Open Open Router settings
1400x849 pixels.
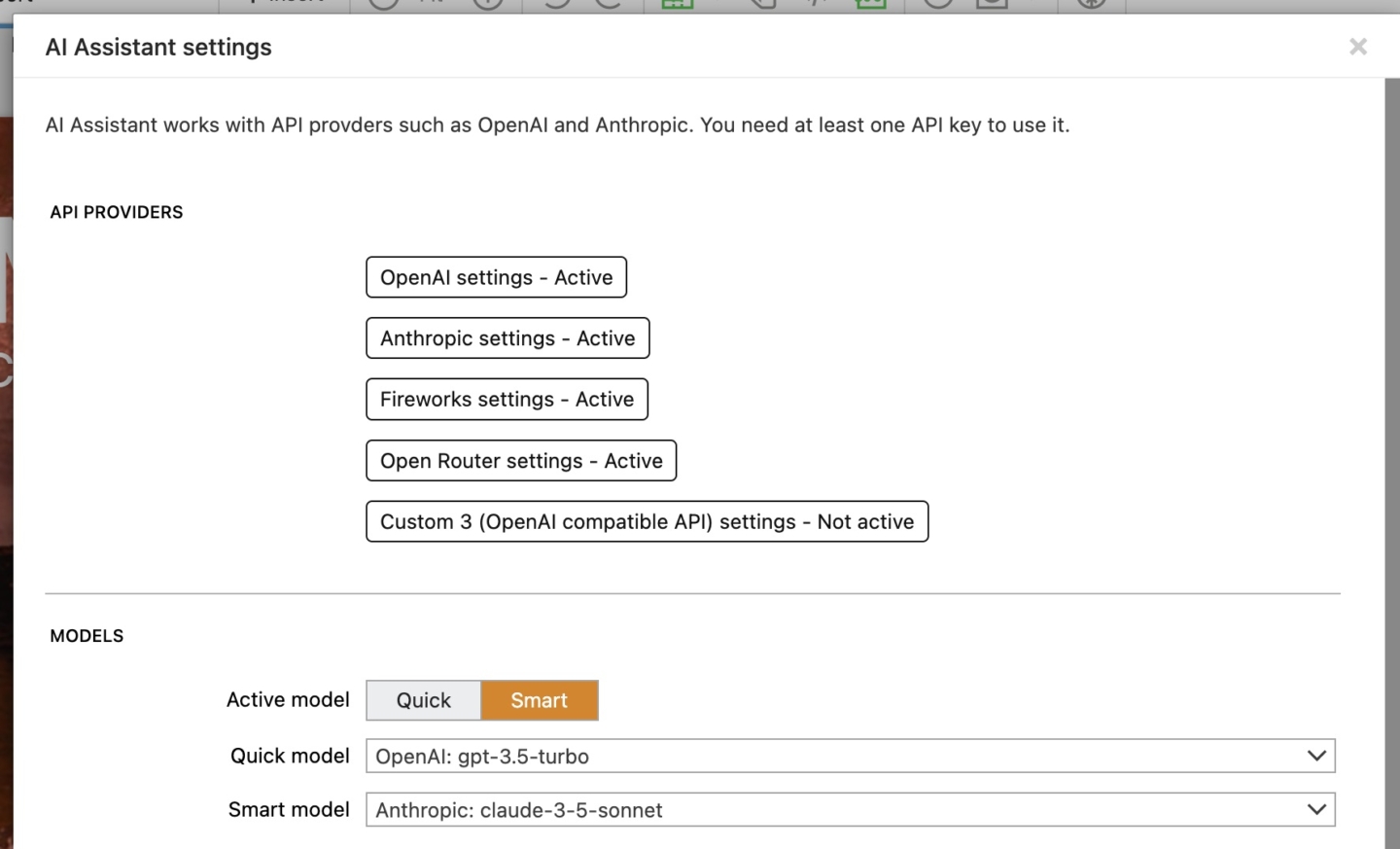tap(521, 460)
